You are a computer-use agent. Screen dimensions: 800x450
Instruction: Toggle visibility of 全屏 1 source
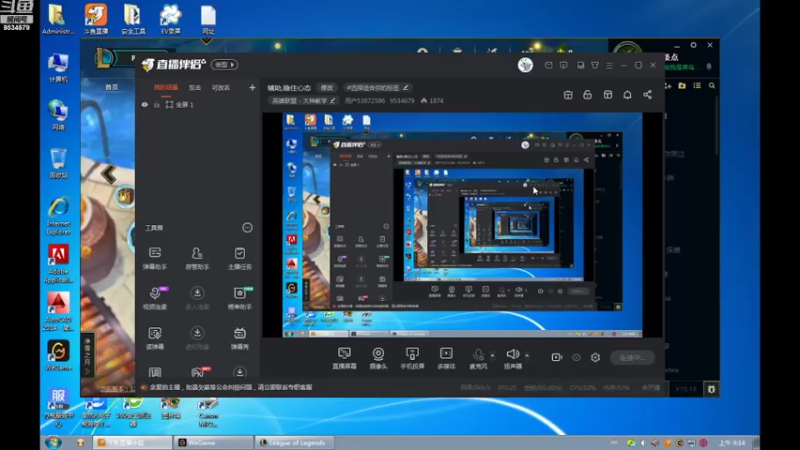(x=145, y=105)
